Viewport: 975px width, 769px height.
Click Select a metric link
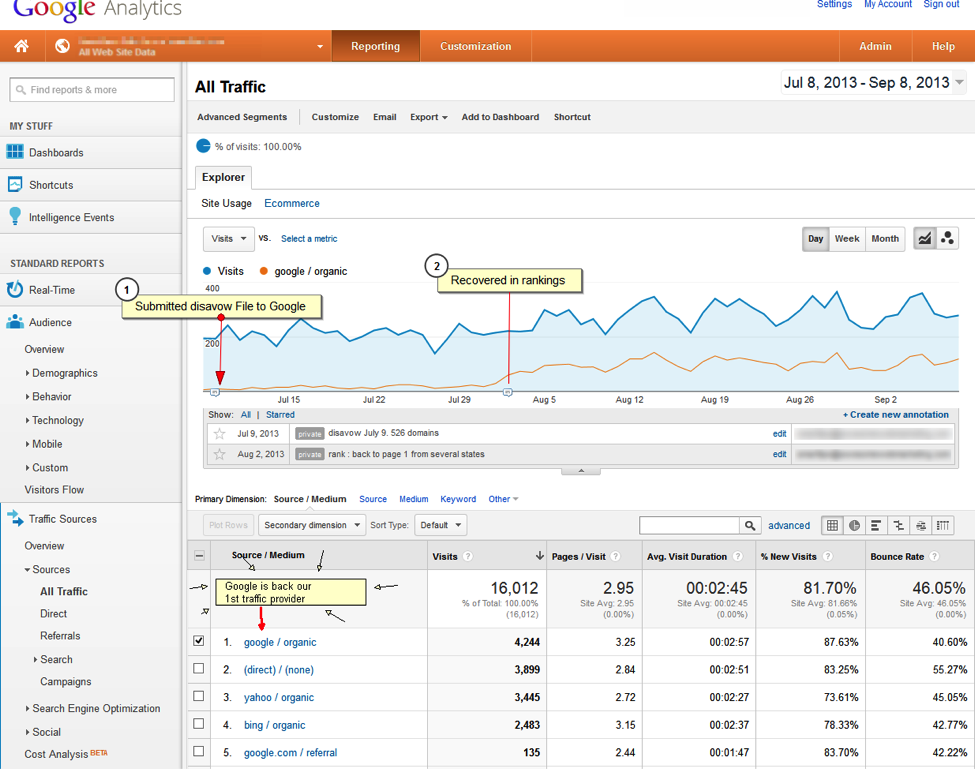(309, 239)
